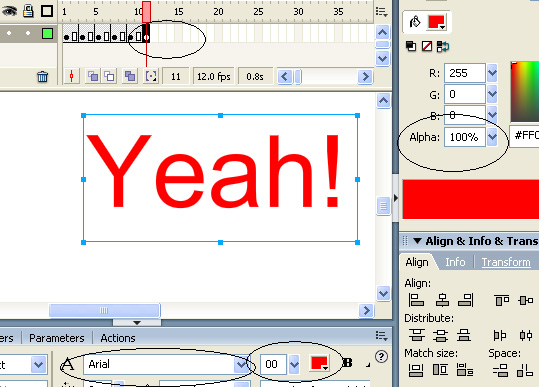Screen dimensions: 539x387
Task: Click the stage vertical scroll up arrow
Action: coord(383,100)
